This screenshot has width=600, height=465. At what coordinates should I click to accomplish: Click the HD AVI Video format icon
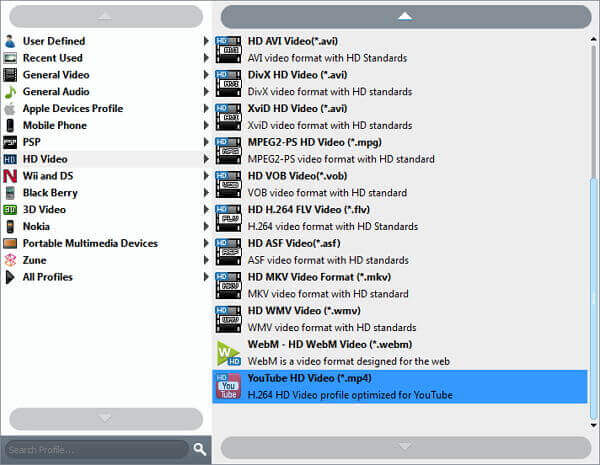coord(228,49)
